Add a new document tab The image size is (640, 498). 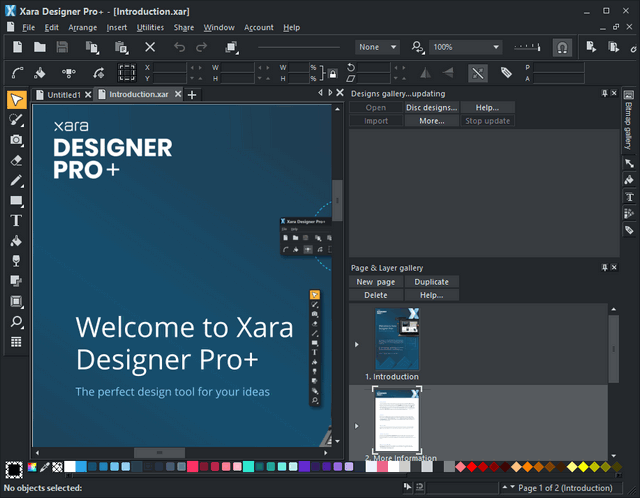click(x=192, y=95)
